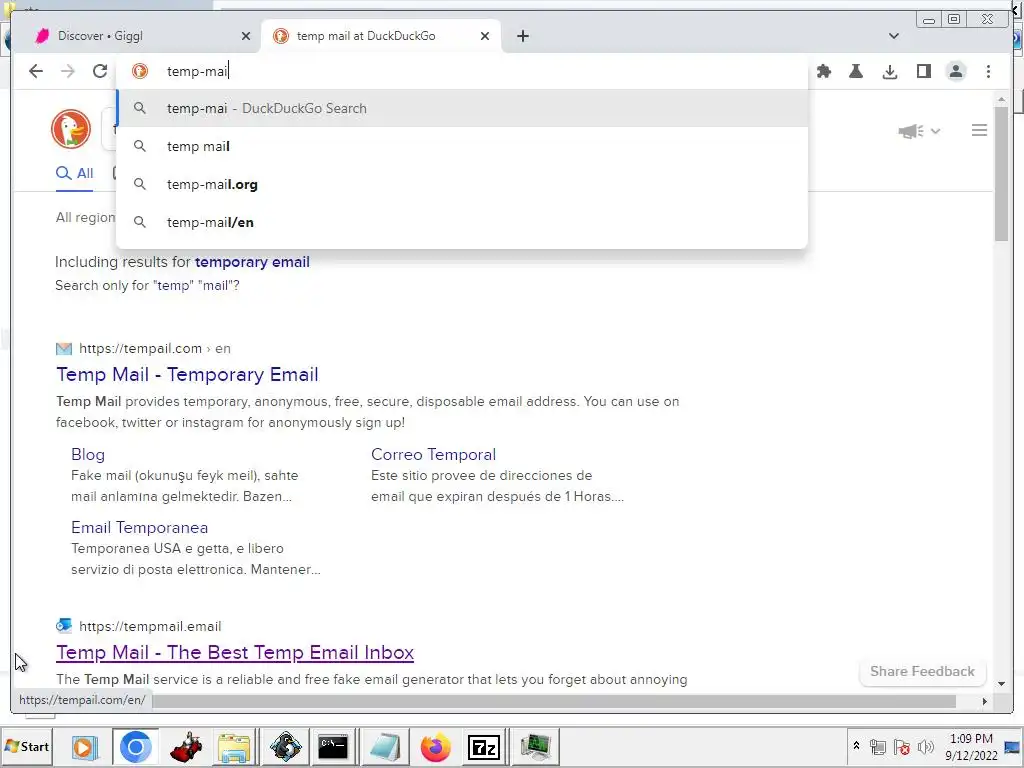1024x768 pixels.
Task: Choose the temp-mai DuckDuckGo Search suggestion
Action: click(462, 108)
